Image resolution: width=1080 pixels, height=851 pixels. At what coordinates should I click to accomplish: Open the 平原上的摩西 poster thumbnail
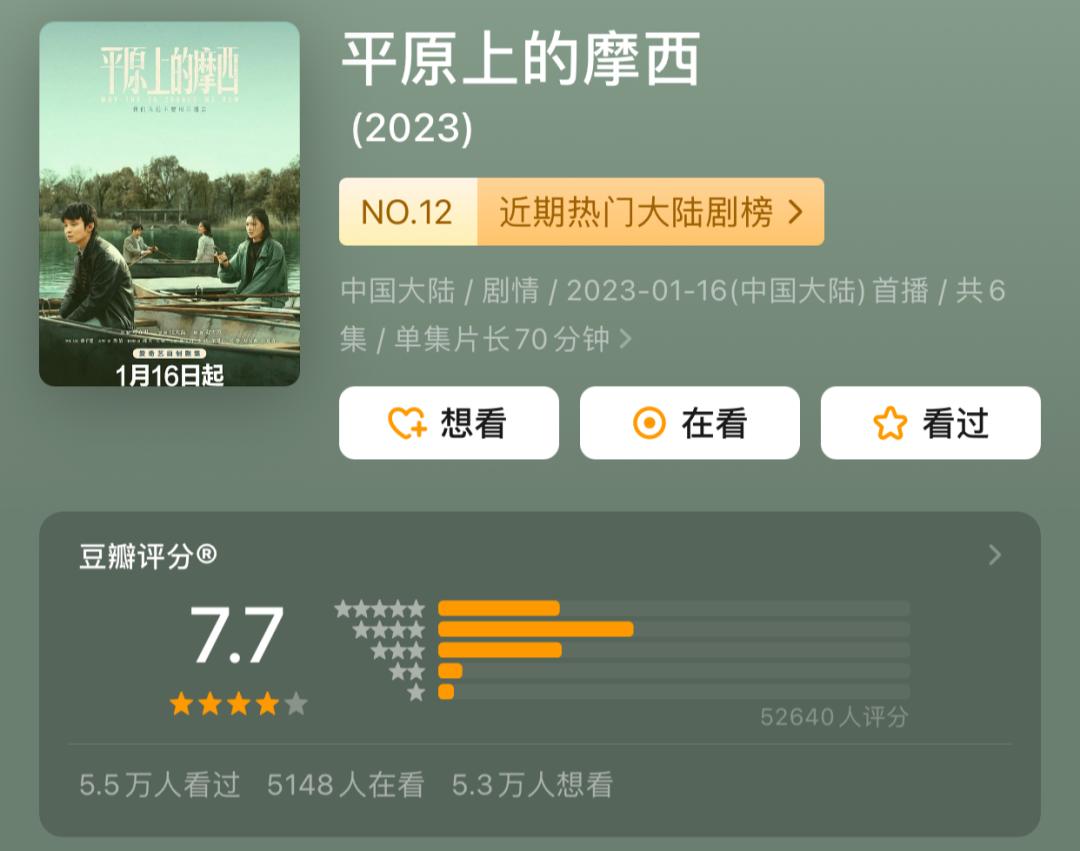pos(169,204)
